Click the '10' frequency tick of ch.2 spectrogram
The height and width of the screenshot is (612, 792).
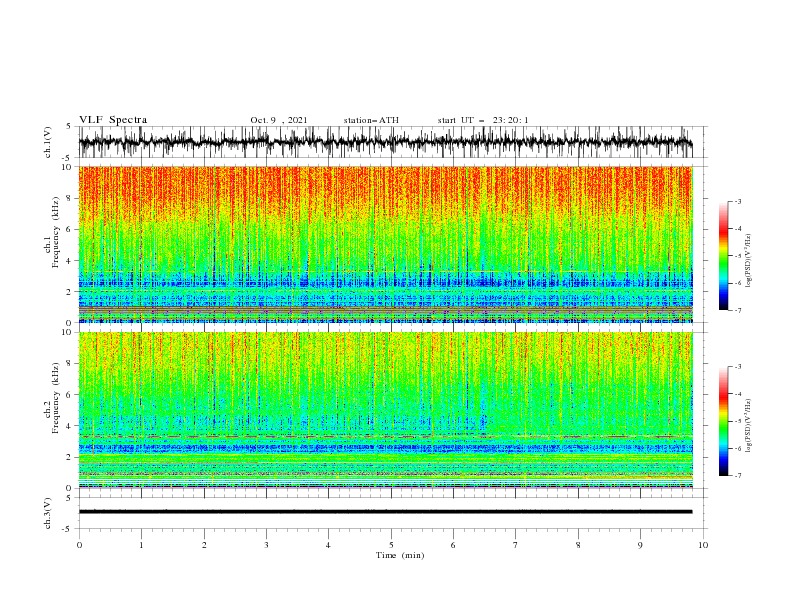click(x=68, y=332)
